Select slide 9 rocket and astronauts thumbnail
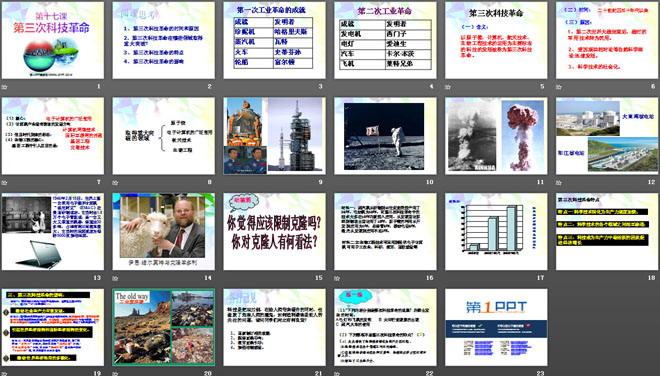The height and width of the screenshot is (376, 660). pyautogui.click(x=274, y=136)
